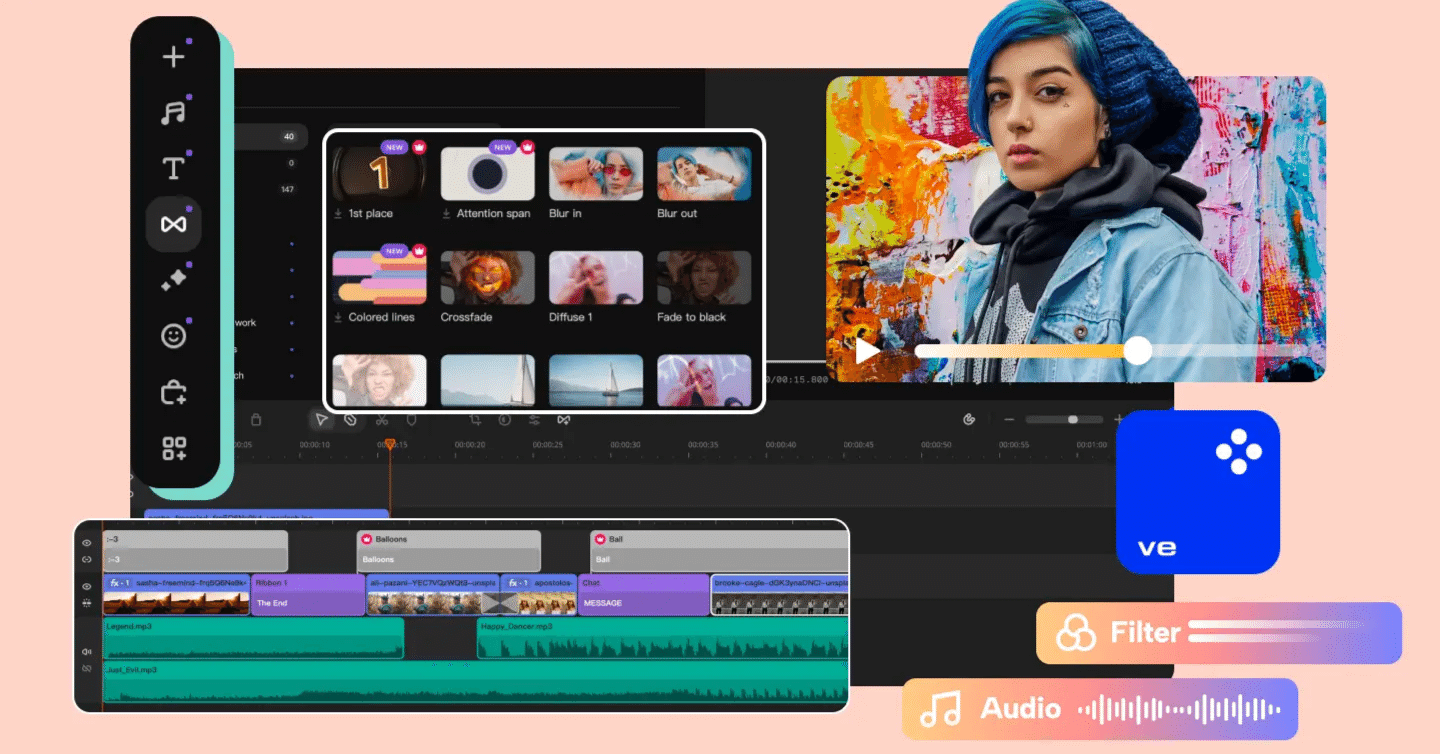Image resolution: width=1440 pixels, height=754 pixels.
Task: Click the track link toggle below the eye icon
Action: click(x=87, y=560)
